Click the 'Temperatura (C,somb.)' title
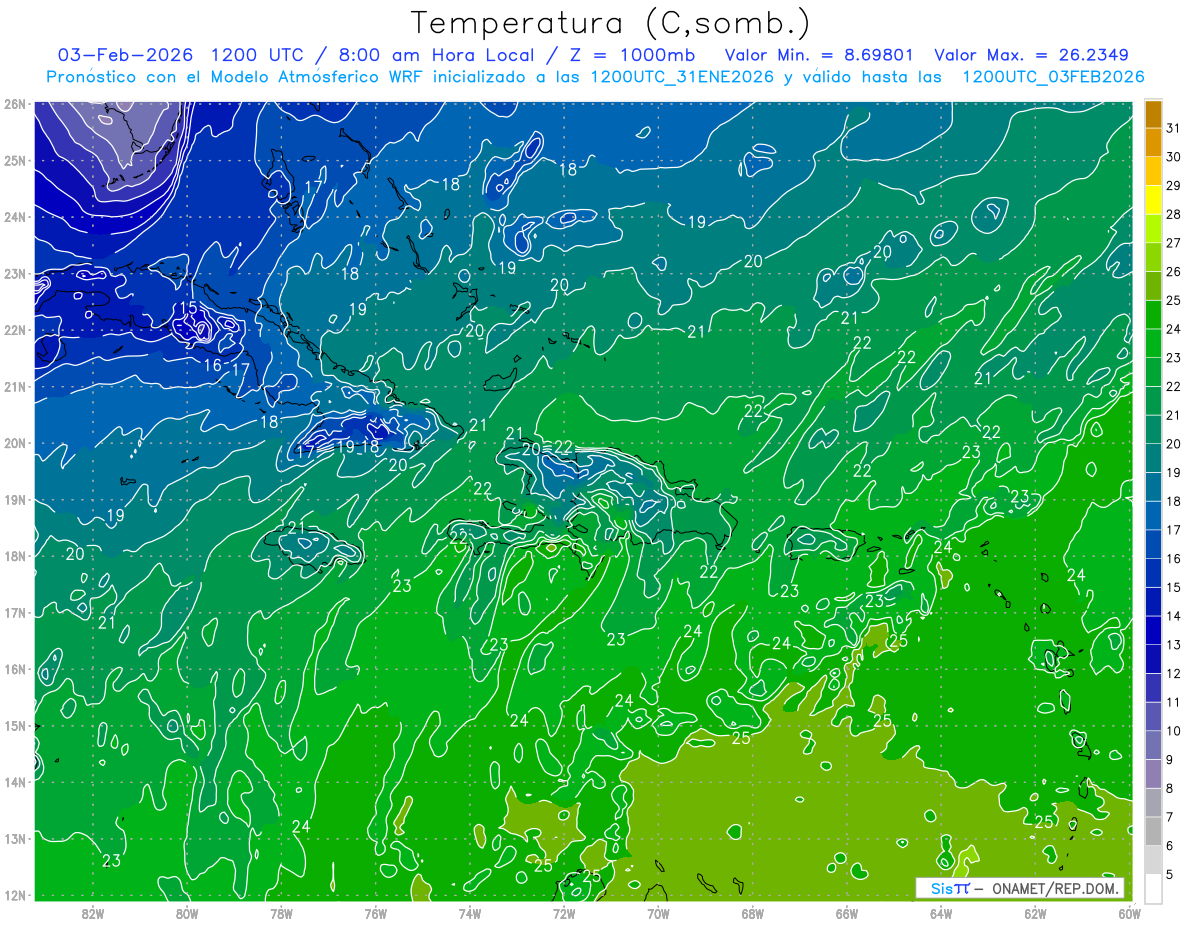 click(x=611, y=23)
